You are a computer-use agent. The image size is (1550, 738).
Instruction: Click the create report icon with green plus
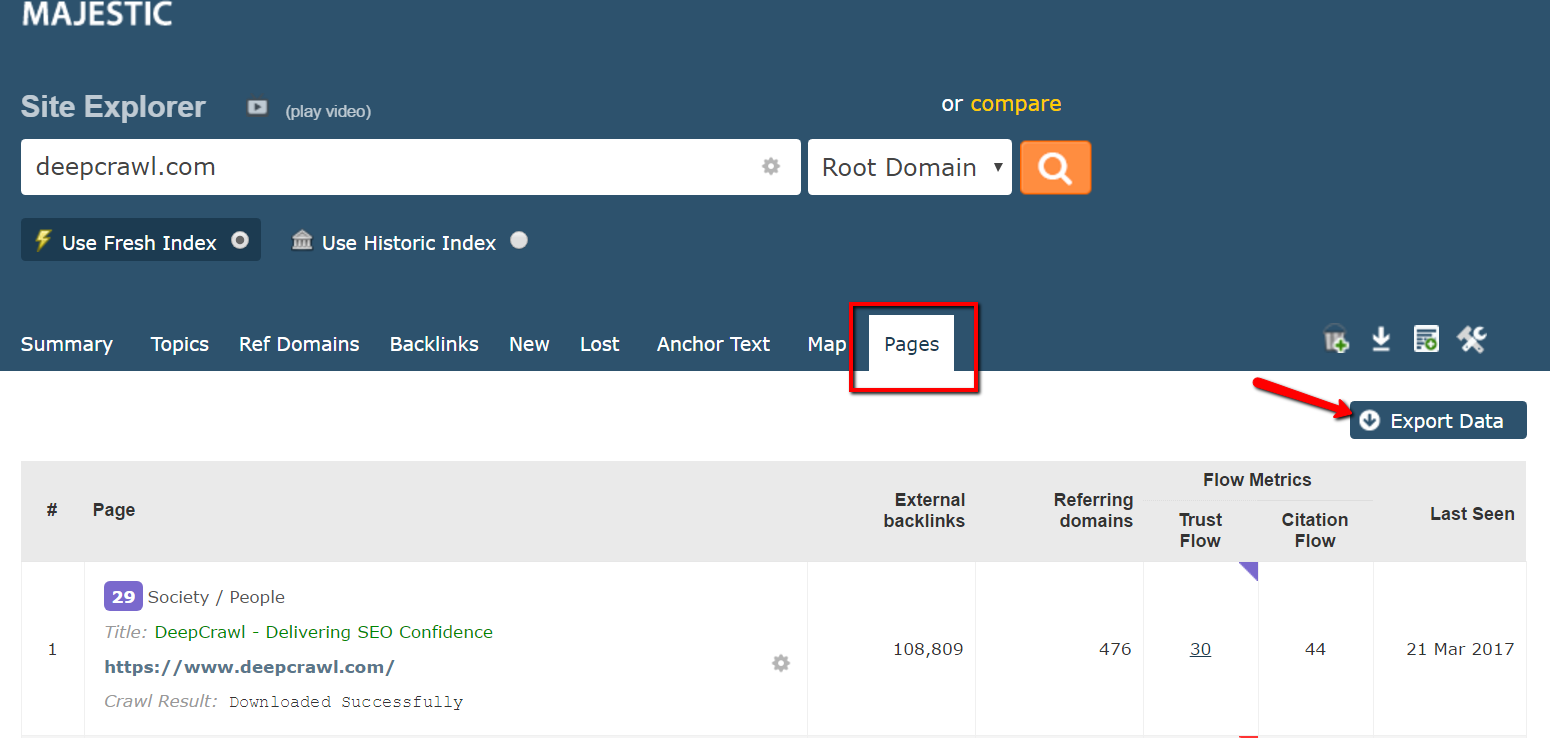coord(1426,339)
